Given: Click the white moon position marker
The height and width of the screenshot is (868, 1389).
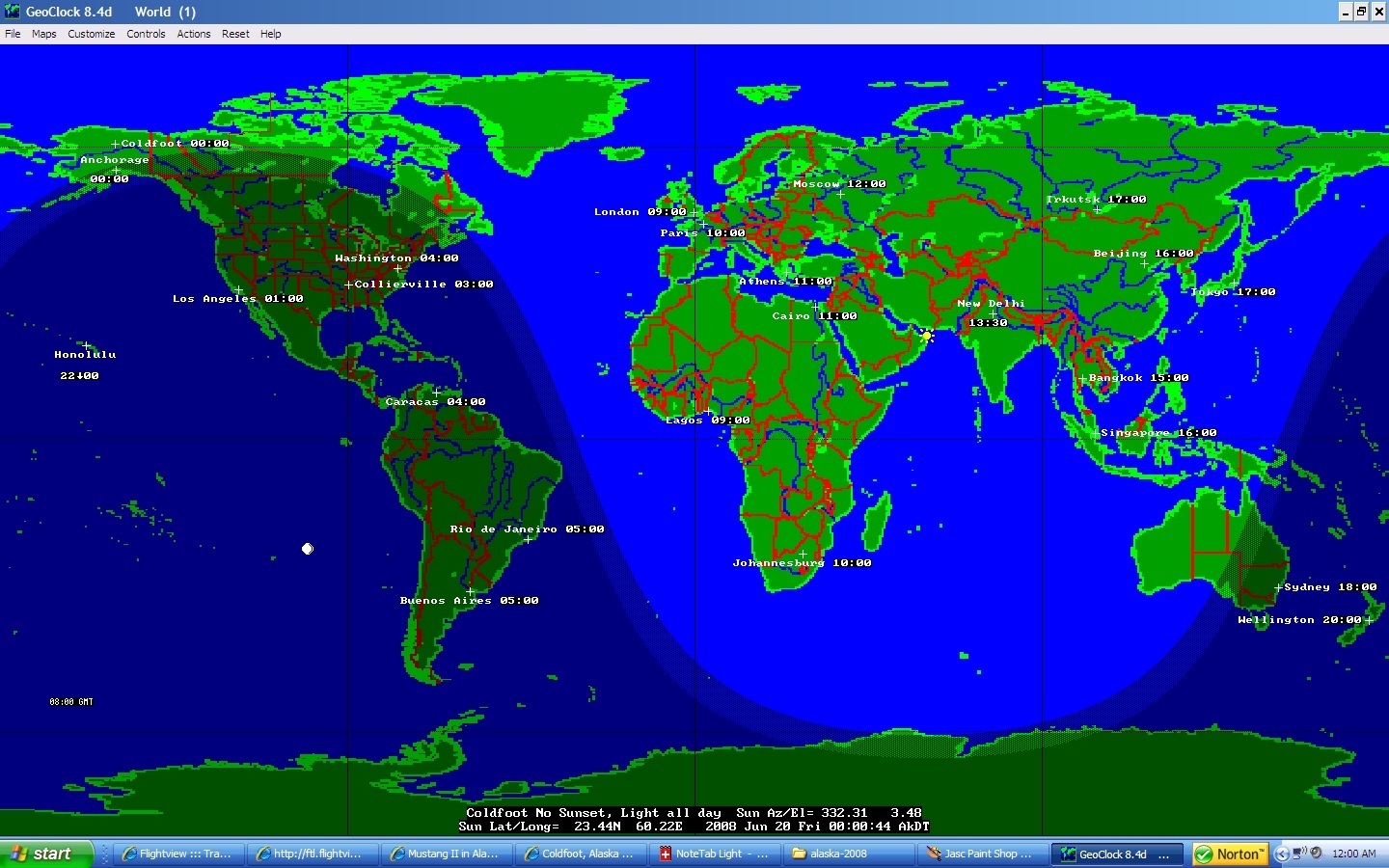Looking at the screenshot, I should (308, 549).
